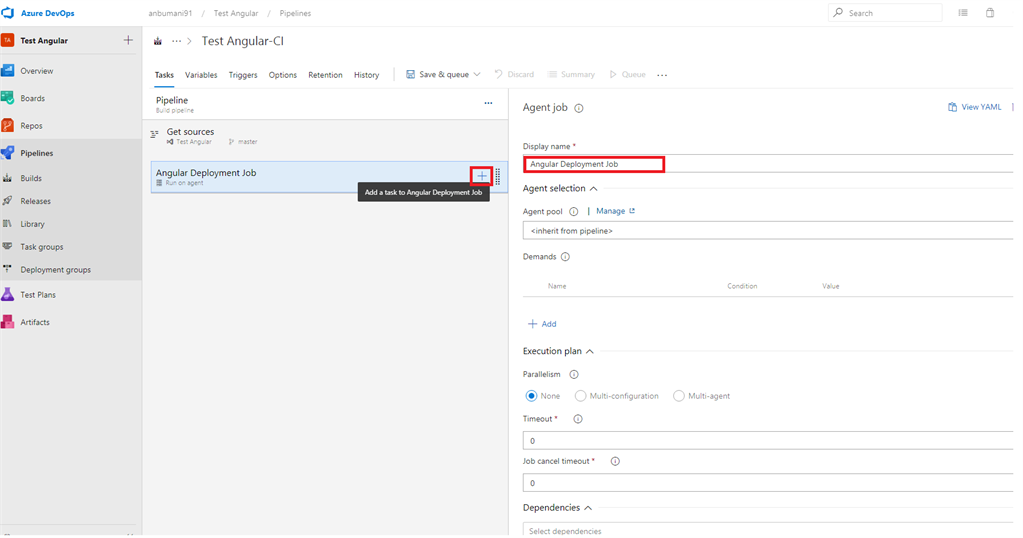Switch to the Retention tab

click(x=325, y=75)
